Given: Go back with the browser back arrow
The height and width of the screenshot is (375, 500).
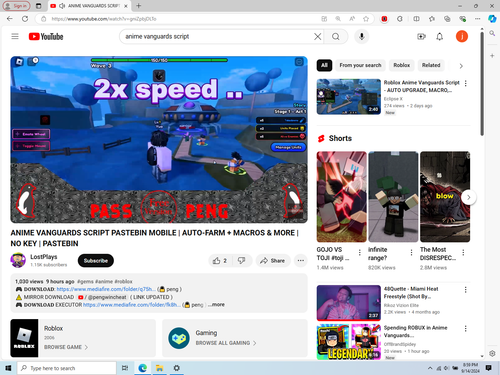Looking at the screenshot, I should click(10, 19).
